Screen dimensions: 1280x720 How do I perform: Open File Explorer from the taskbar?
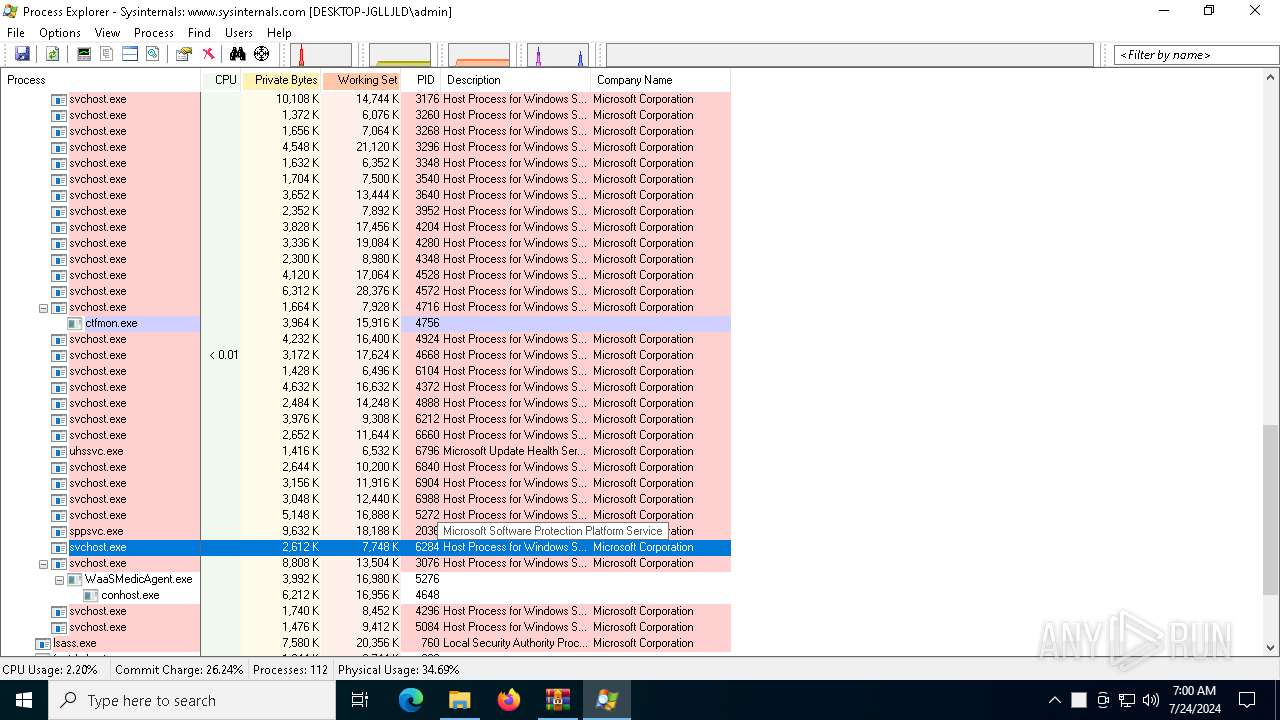click(x=460, y=700)
